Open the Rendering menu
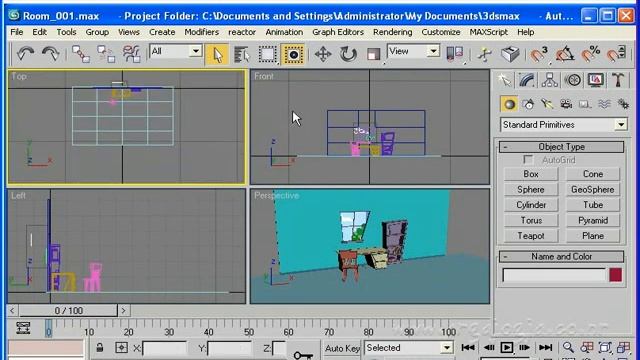Image resolution: width=640 pixels, height=360 pixels. (392, 32)
